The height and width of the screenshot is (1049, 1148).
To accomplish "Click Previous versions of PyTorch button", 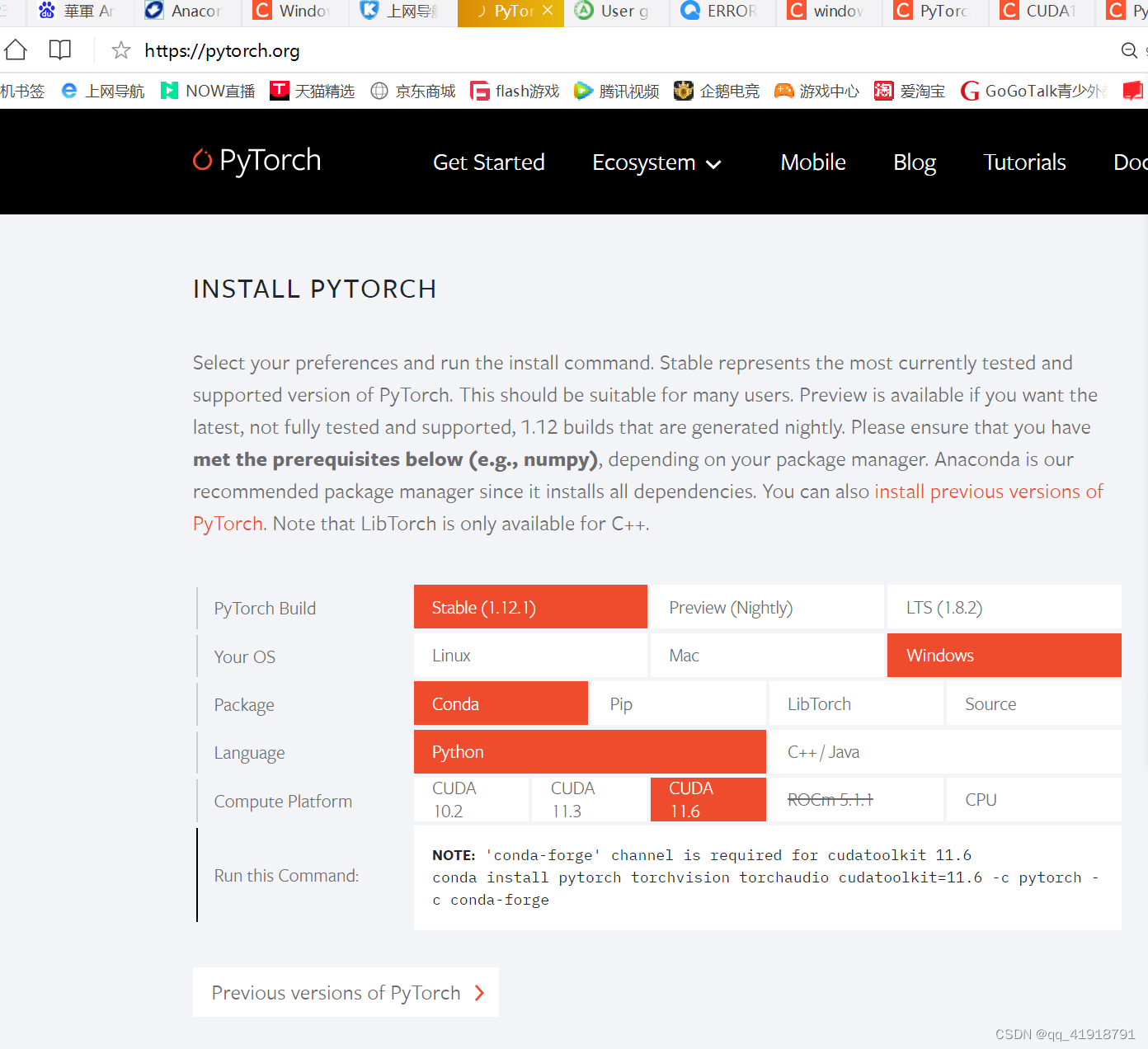I will point(346,992).
